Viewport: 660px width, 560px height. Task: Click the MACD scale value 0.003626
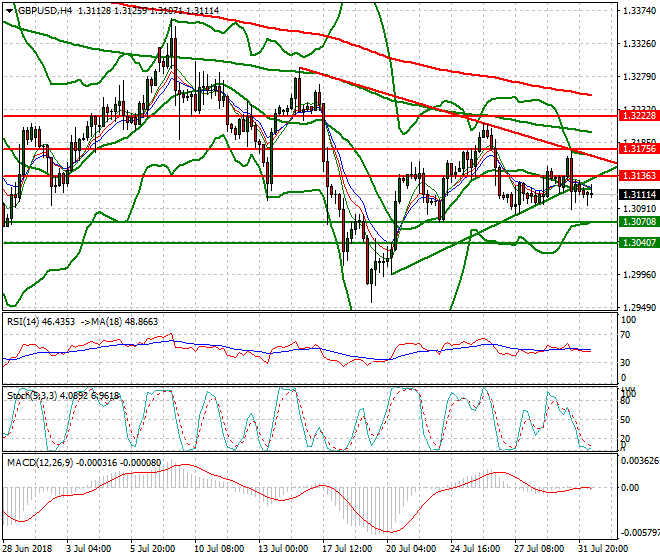click(640, 461)
